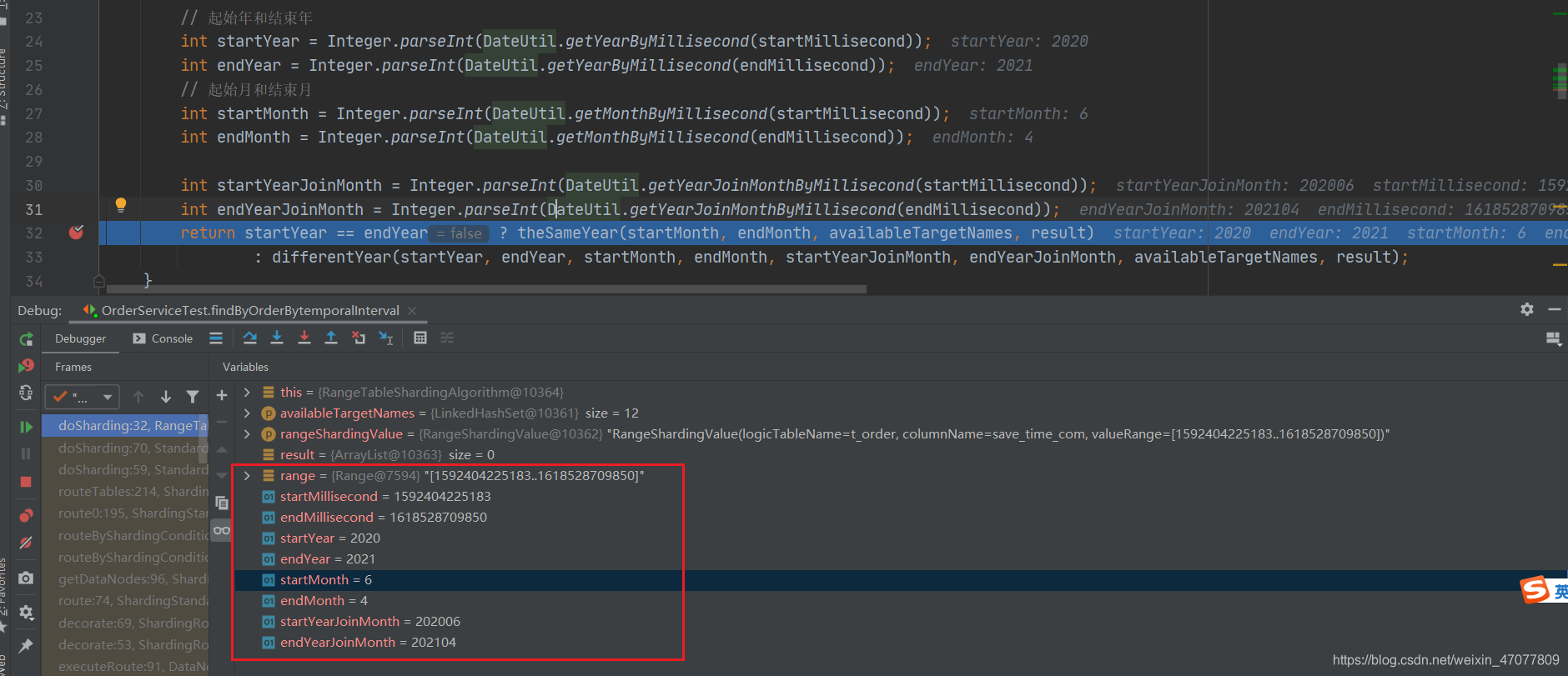1568x676 pixels.
Task: Show the current execution point
Action: pos(216,338)
